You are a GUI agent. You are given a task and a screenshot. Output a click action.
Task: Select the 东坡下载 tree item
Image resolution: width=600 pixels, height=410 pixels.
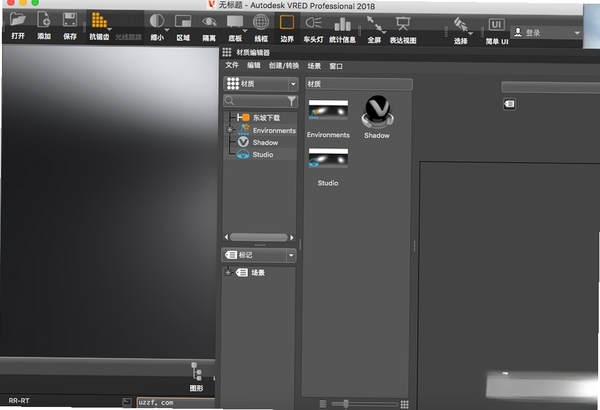point(266,118)
